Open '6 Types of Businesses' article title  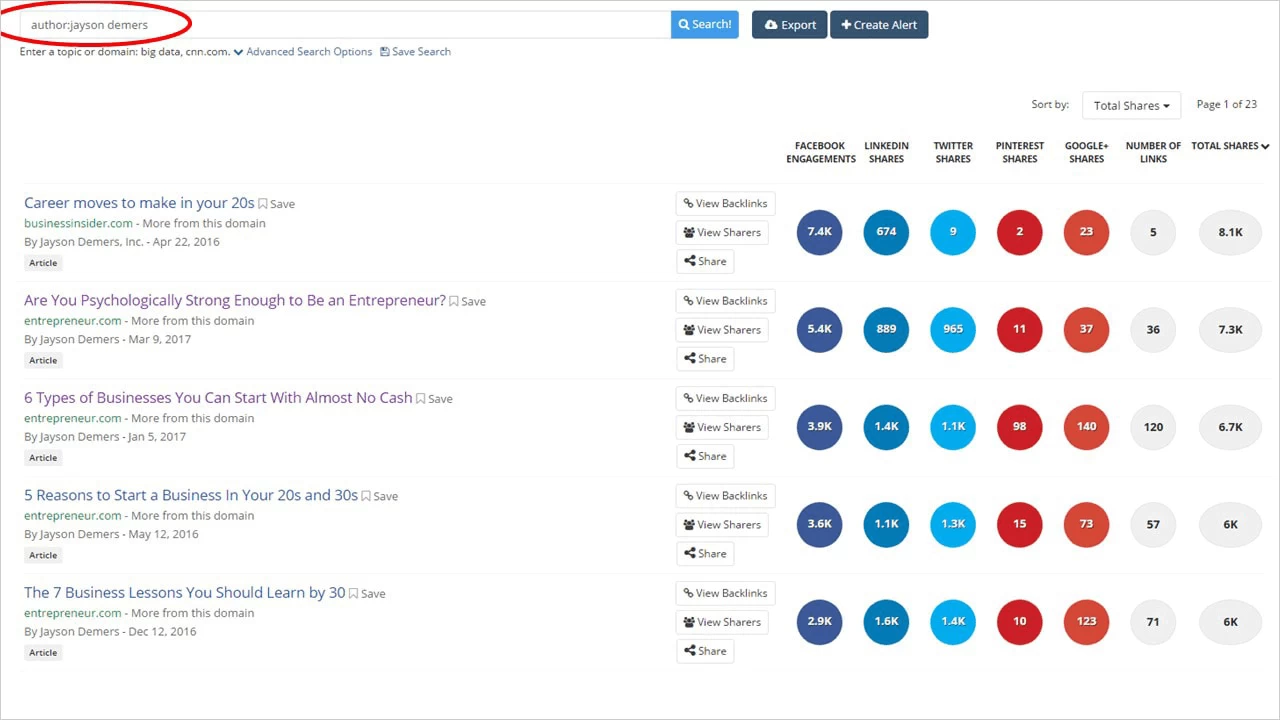click(x=218, y=398)
